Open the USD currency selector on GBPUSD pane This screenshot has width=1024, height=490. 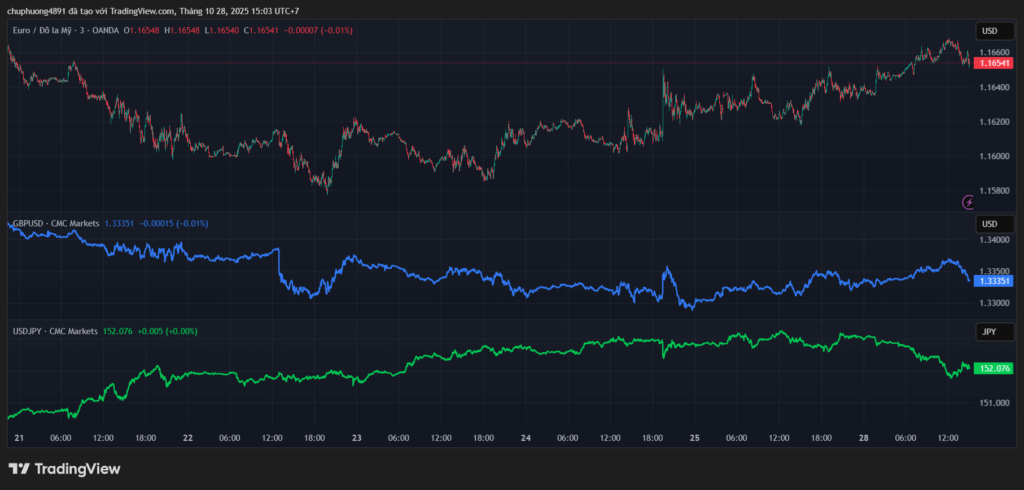click(989, 223)
